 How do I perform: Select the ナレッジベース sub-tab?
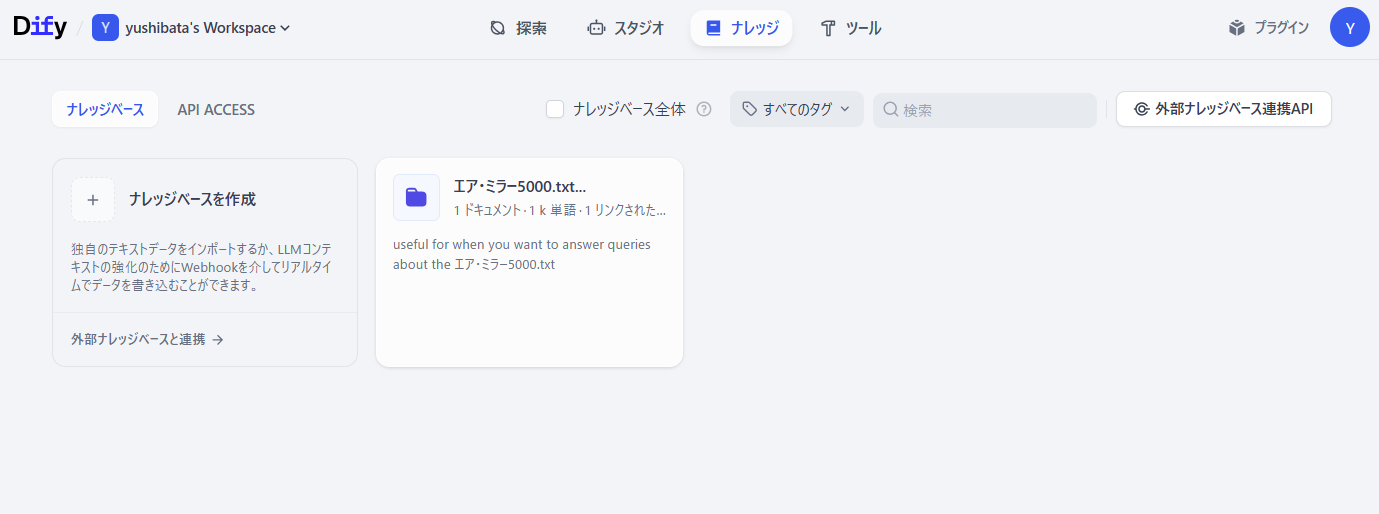(x=105, y=109)
